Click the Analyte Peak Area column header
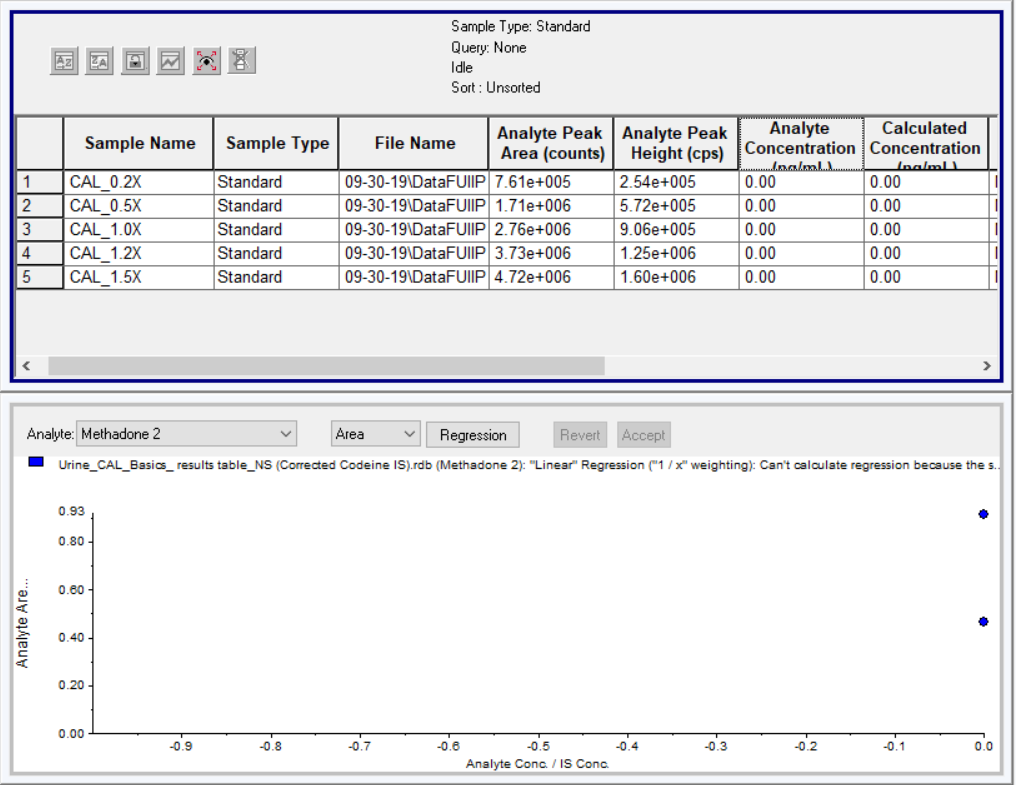The height and width of the screenshot is (785, 1016). (x=551, y=143)
